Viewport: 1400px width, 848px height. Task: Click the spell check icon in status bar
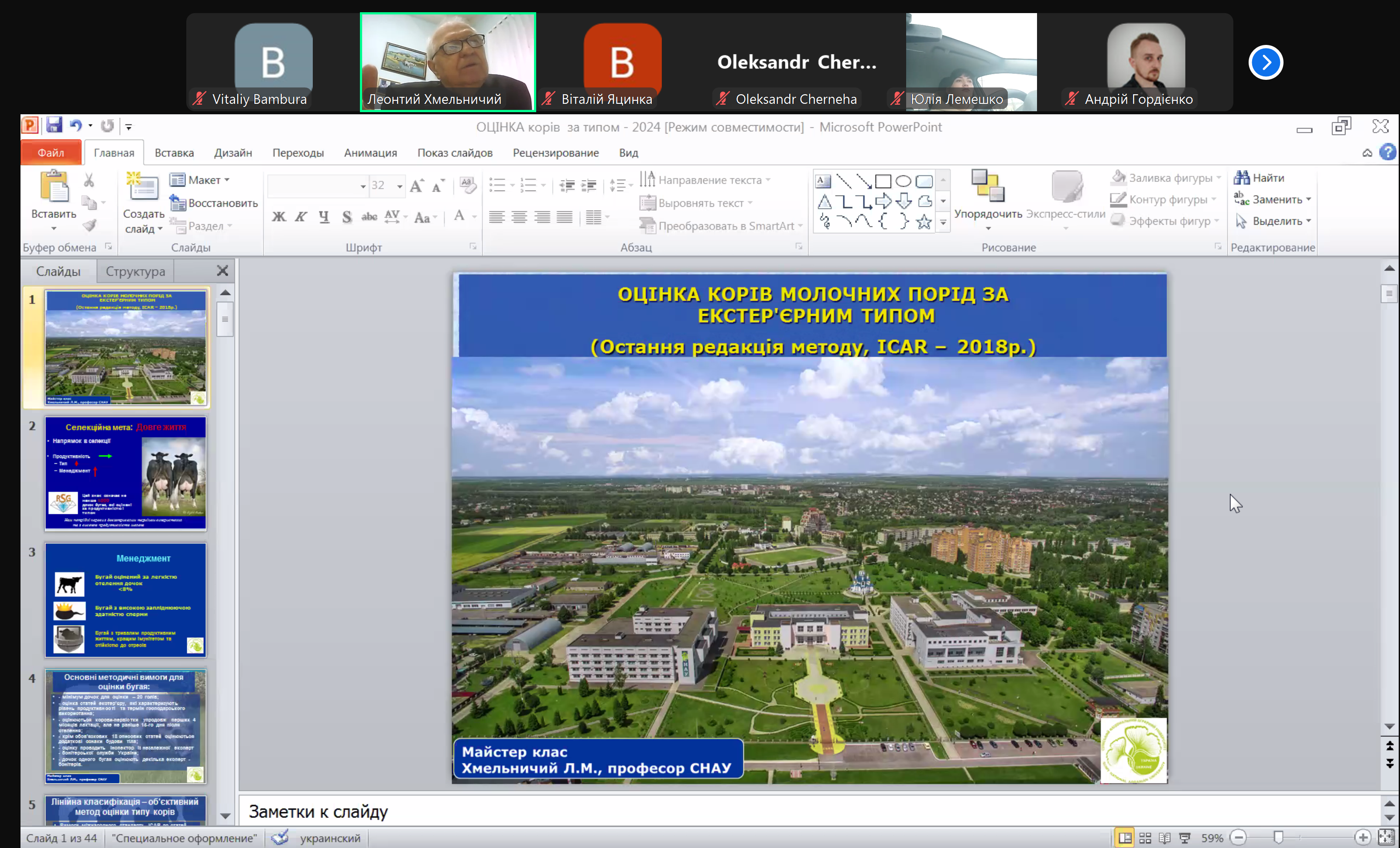pos(280,837)
